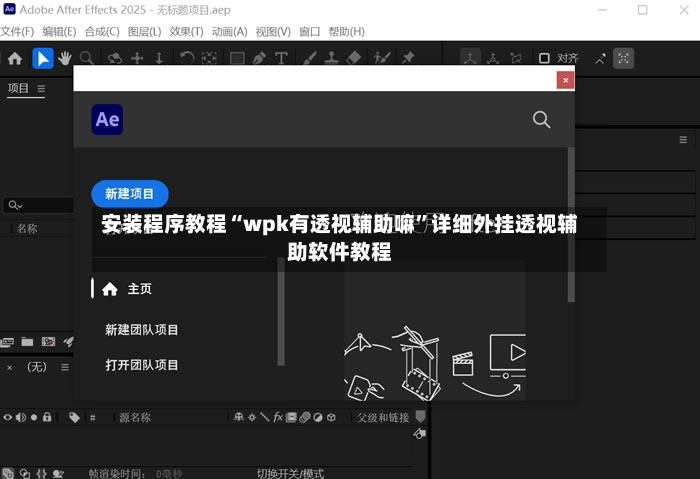Select the Type text tool
The height and width of the screenshot is (479, 700).
pyautogui.click(x=281, y=58)
